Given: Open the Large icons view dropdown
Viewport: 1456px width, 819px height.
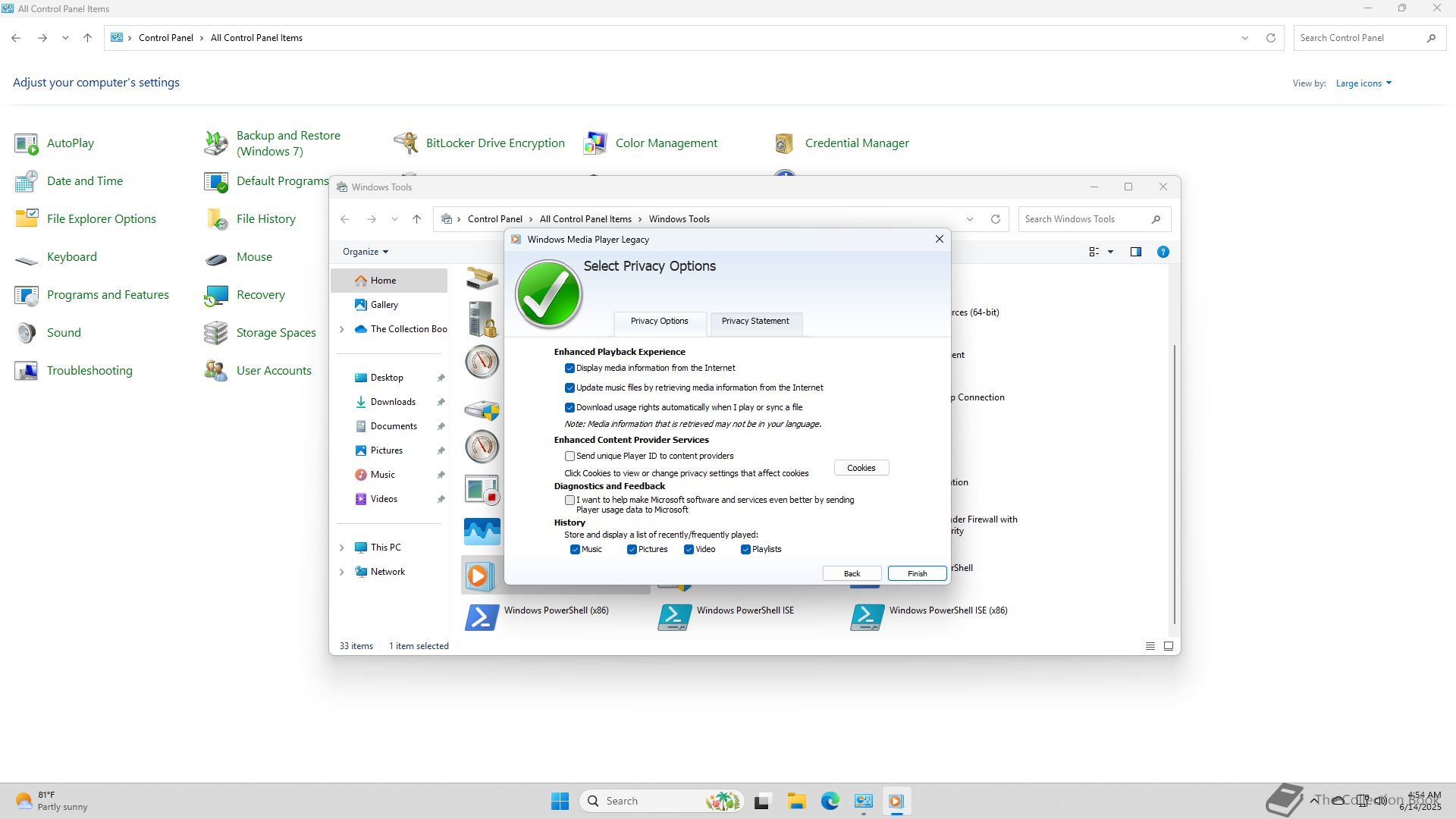Looking at the screenshot, I should (1363, 83).
